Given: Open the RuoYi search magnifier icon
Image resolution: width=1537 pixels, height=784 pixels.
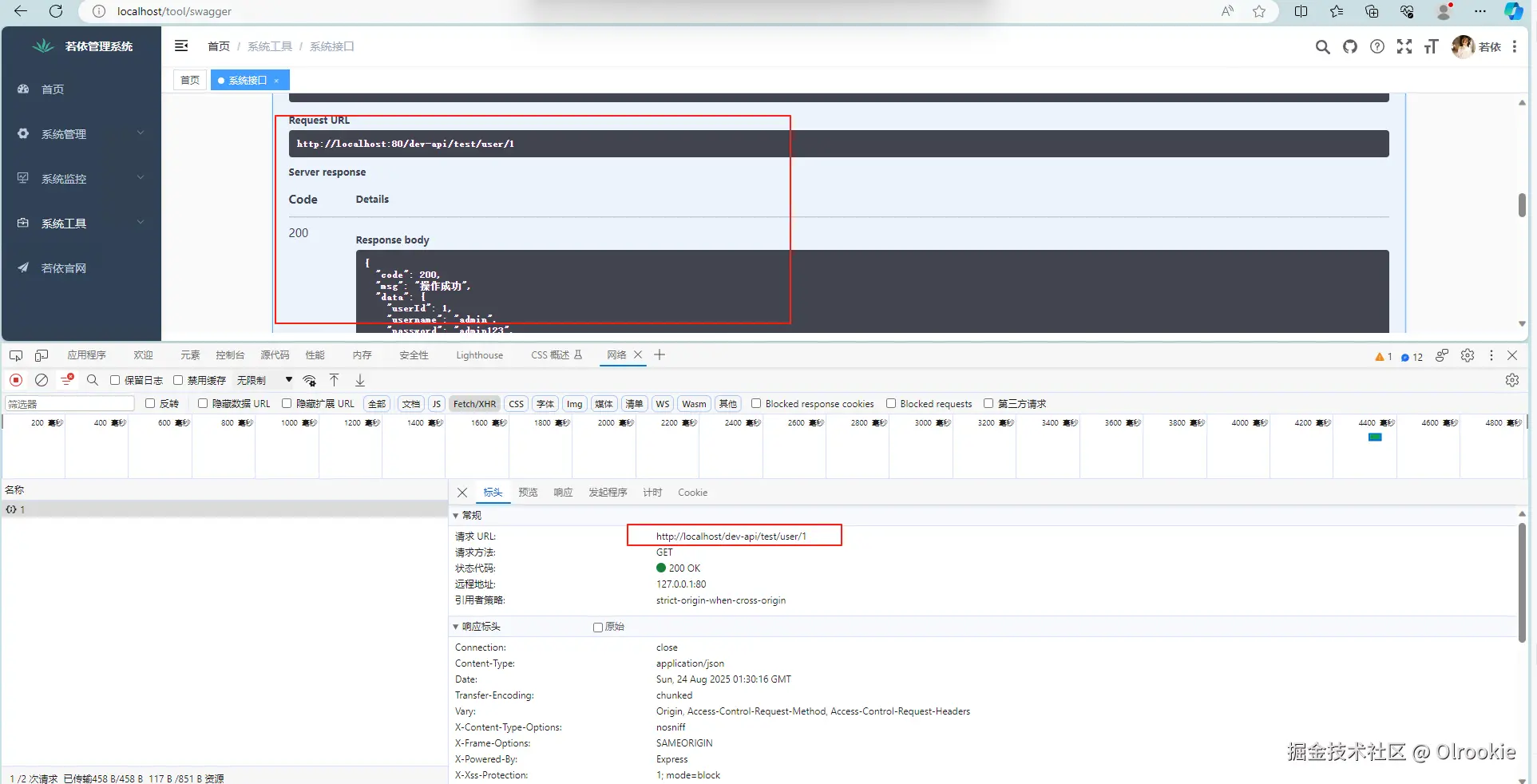Looking at the screenshot, I should click(1323, 47).
